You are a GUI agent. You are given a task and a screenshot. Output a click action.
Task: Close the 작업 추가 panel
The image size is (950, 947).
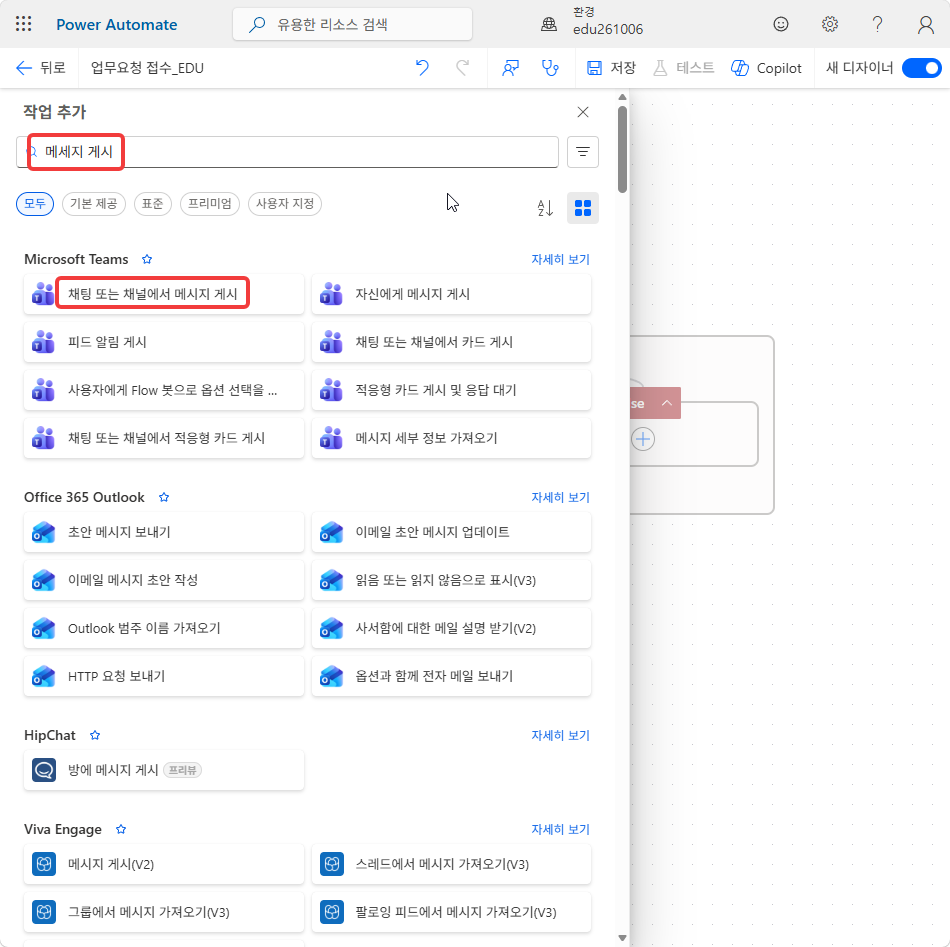pos(583,112)
